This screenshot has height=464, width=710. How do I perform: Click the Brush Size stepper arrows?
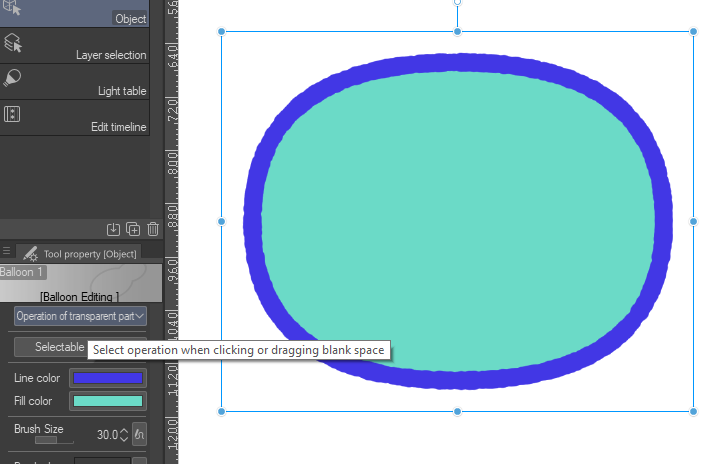pos(124,435)
